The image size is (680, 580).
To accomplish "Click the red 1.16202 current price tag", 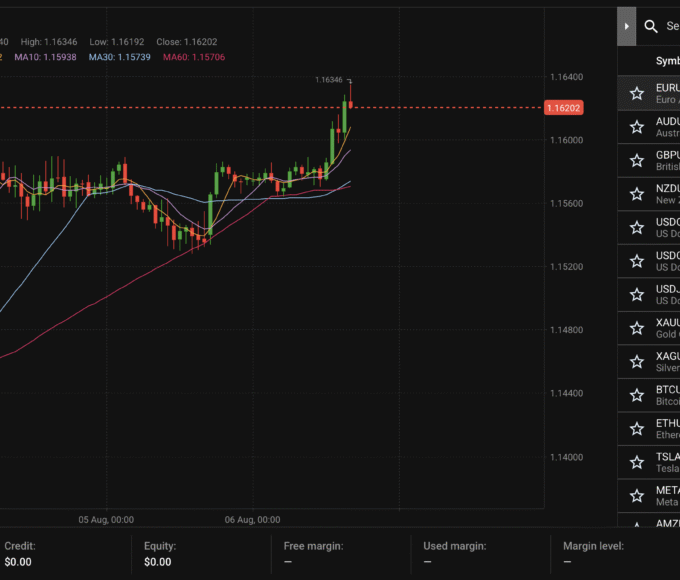I will (564, 107).
